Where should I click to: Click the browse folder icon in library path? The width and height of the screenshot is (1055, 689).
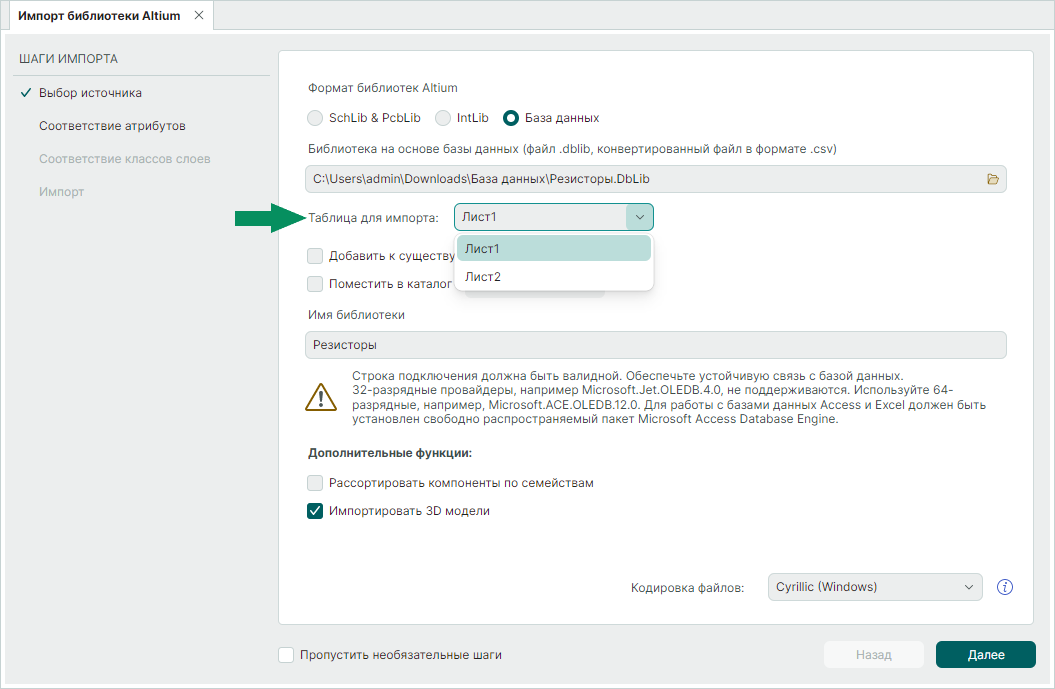click(x=992, y=179)
